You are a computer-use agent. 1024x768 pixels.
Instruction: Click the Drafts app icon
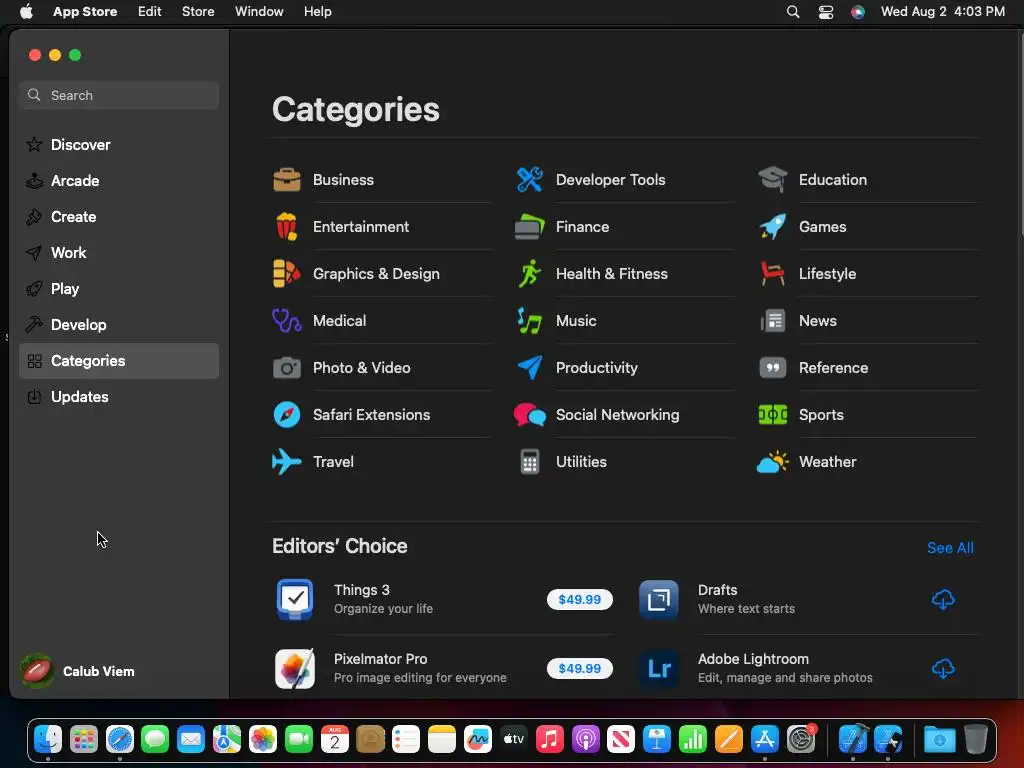tap(659, 599)
